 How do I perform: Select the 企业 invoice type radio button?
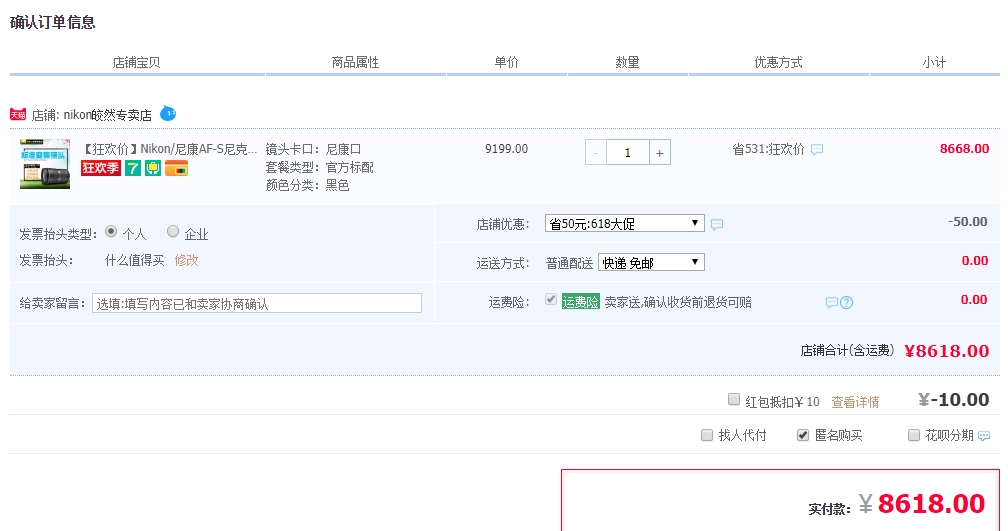click(x=173, y=232)
